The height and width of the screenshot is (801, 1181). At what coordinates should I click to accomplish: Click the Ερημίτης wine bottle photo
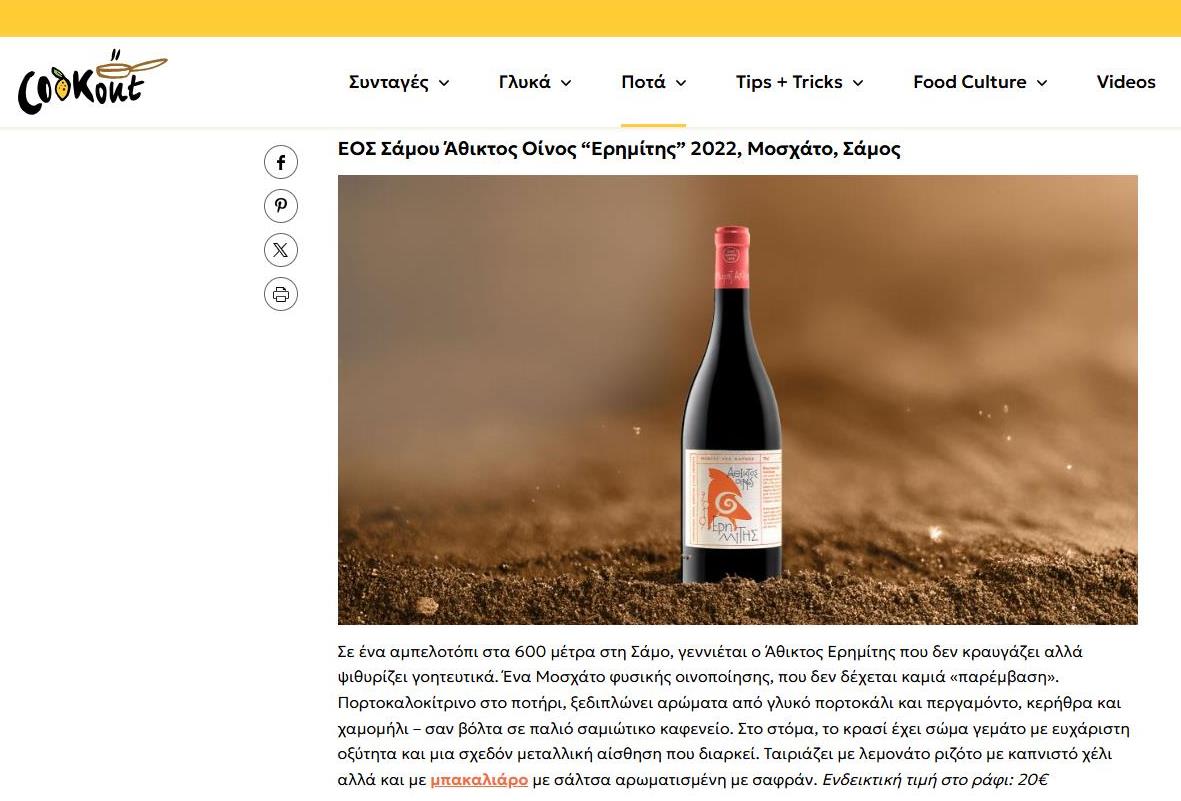tap(737, 399)
